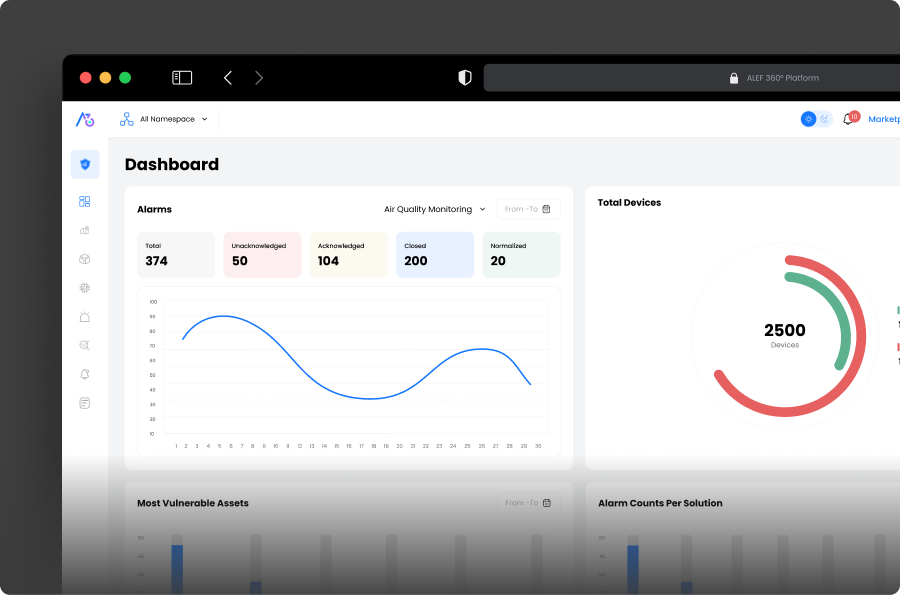Open the Alarms From-To date picker
Image resolution: width=900 pixels, height=595 pixels.
click(528, 209)
